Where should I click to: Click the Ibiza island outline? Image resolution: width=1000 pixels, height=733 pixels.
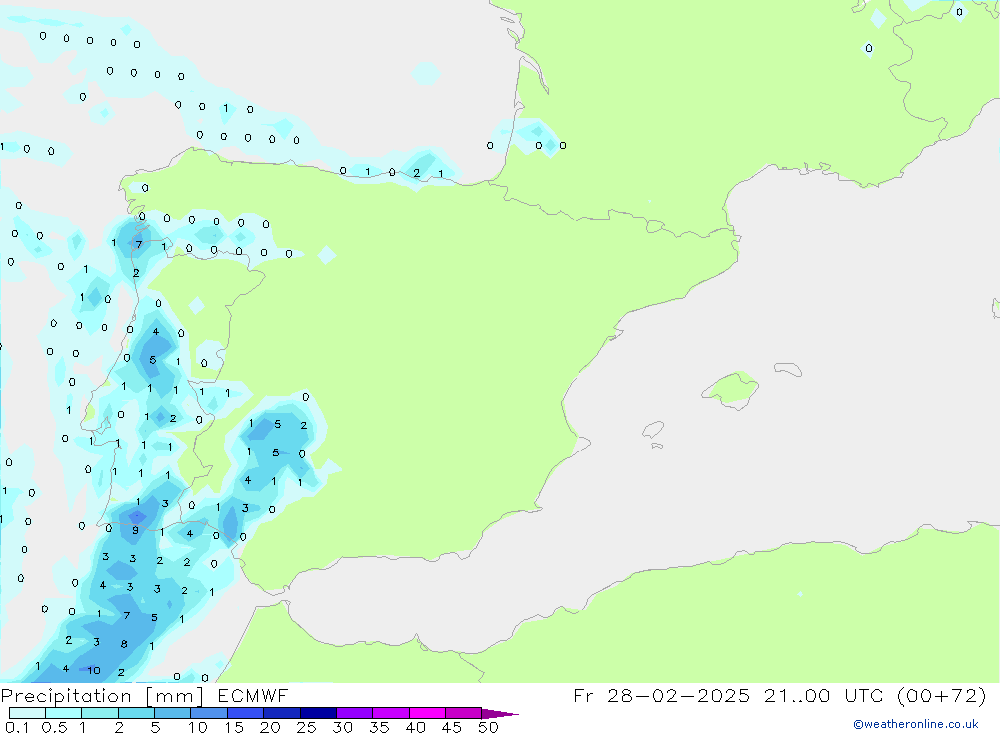653,429
